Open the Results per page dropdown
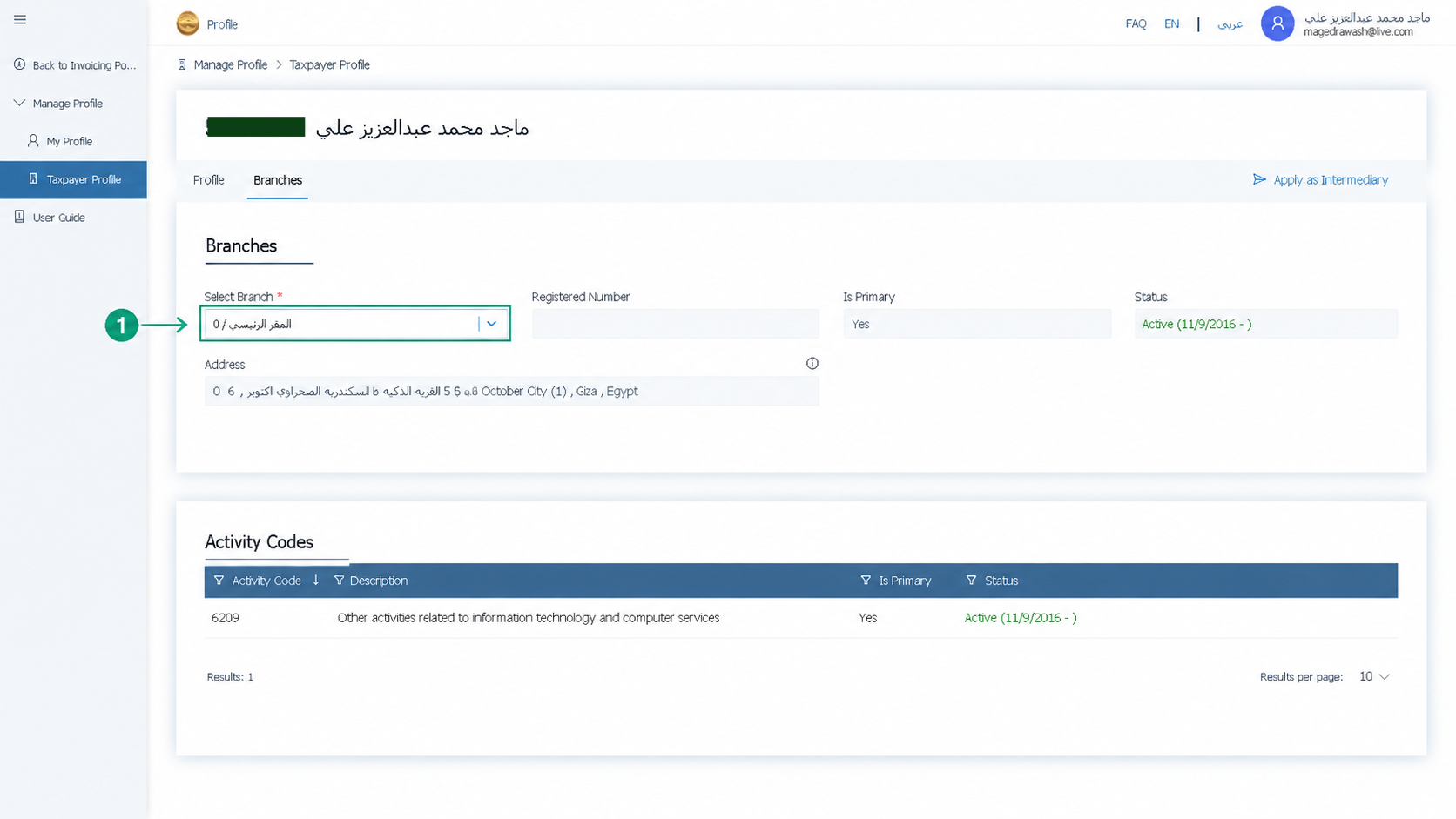Screen dimensions: 1456x819 tap(1374, 676)
